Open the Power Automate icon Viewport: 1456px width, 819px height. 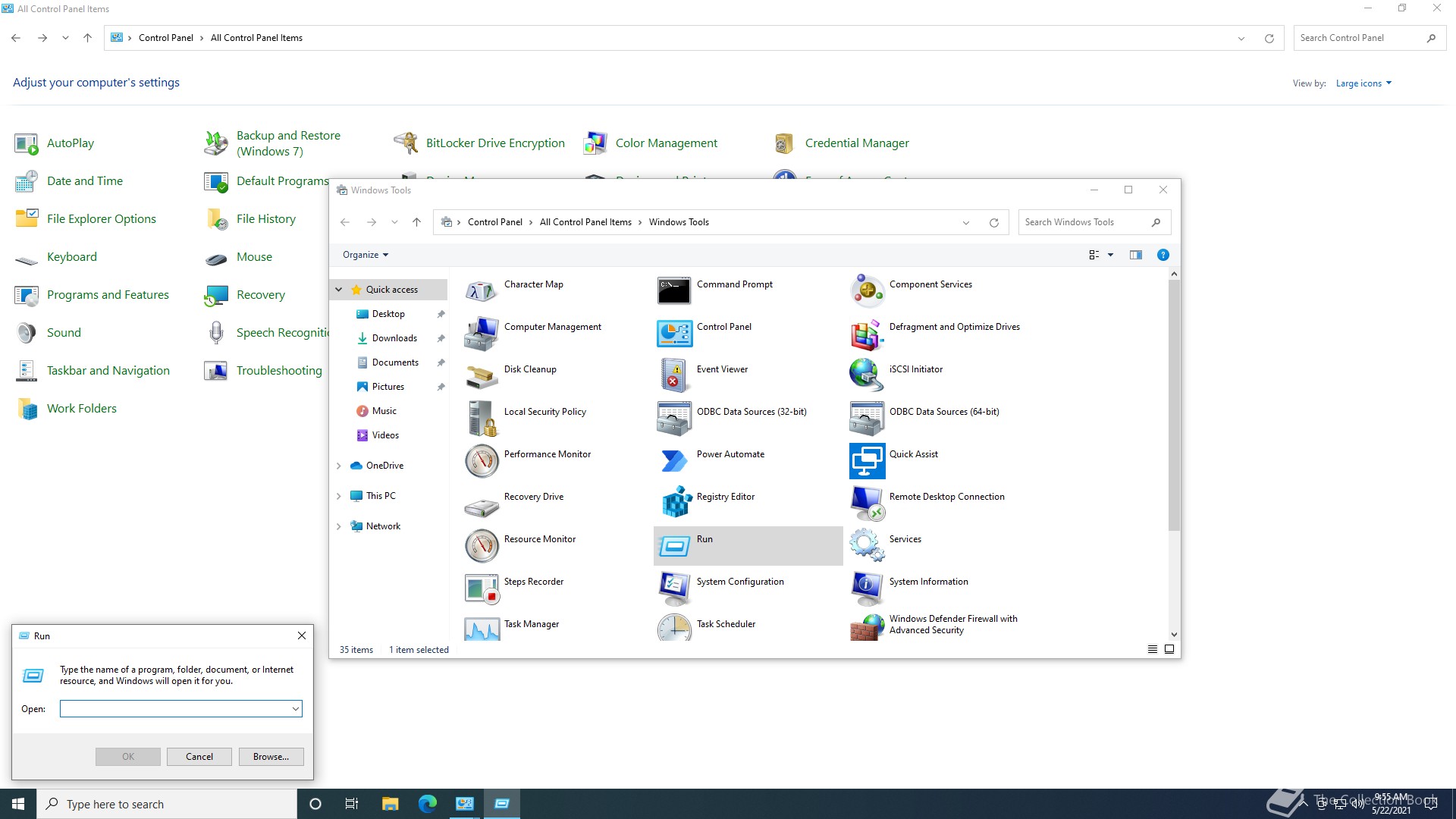674,460
